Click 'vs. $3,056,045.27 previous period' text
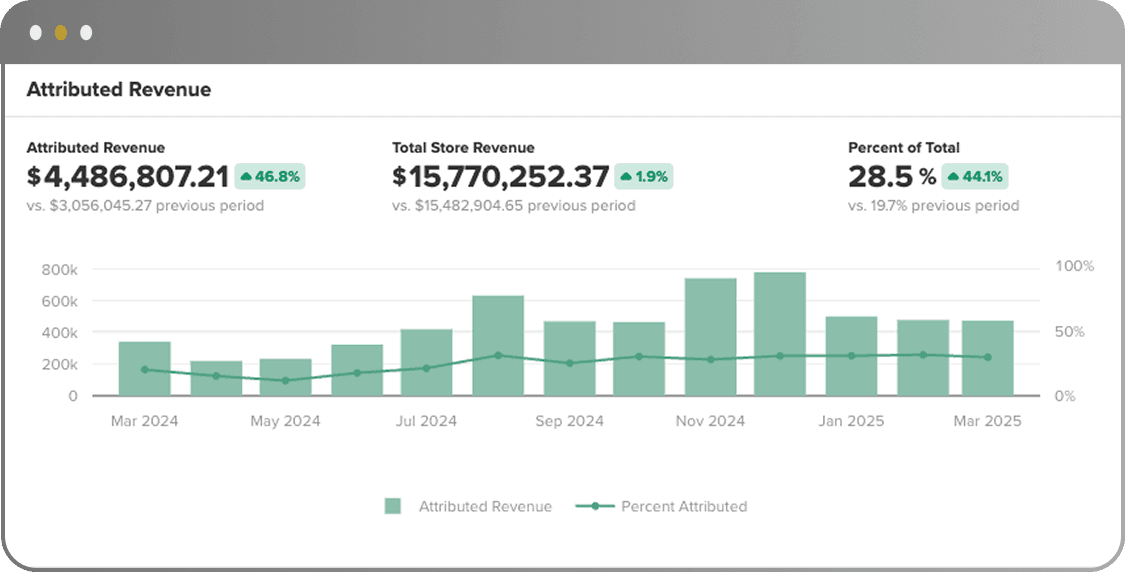The height and width of the screenshot is (572, 1125). pyautogui.click(x=145, y=206)
